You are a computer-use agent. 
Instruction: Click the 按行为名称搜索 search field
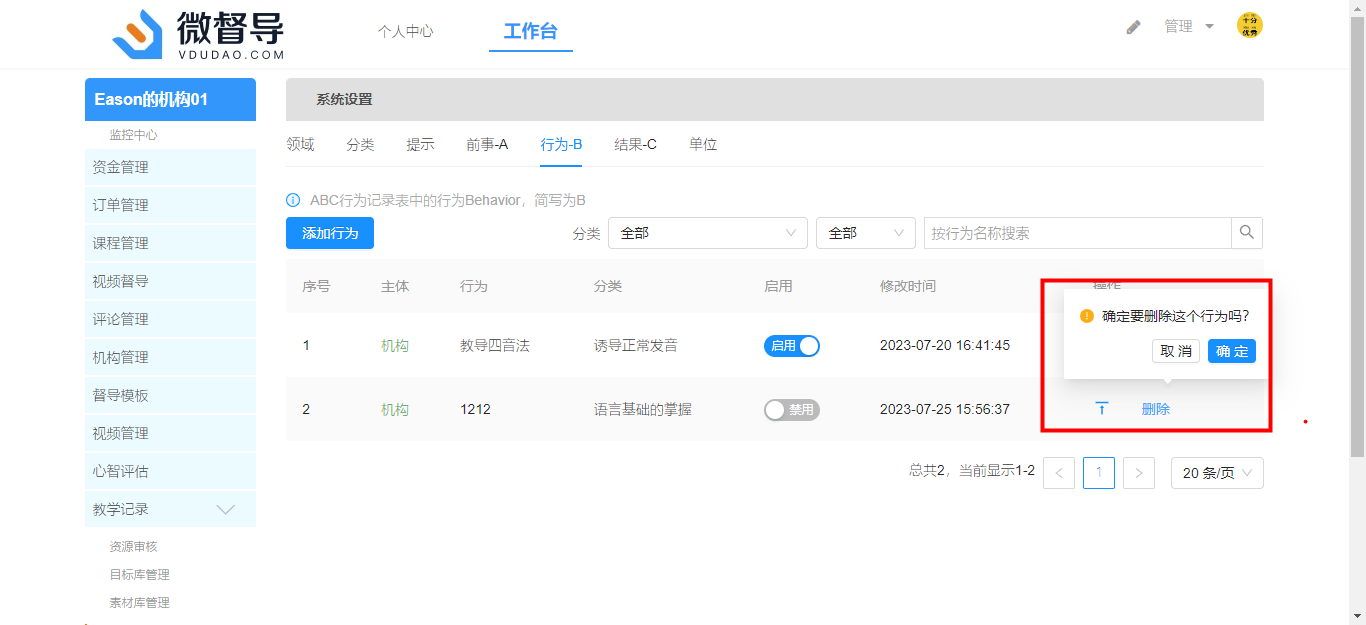pyautogui.click(x=1076, y=233)
